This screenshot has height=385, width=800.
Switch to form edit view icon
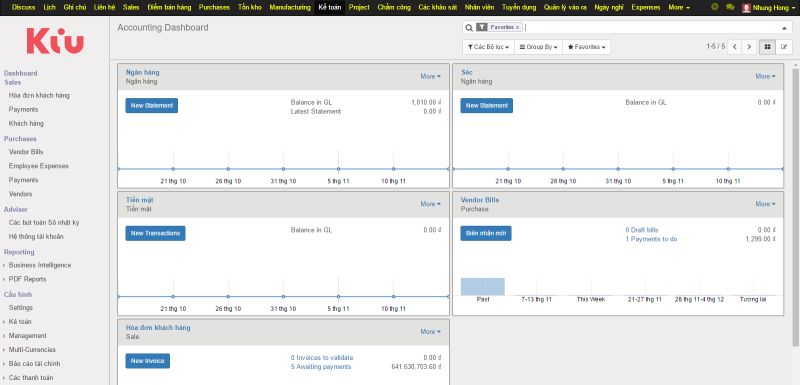pyautogui.click(x=784, y=47)
